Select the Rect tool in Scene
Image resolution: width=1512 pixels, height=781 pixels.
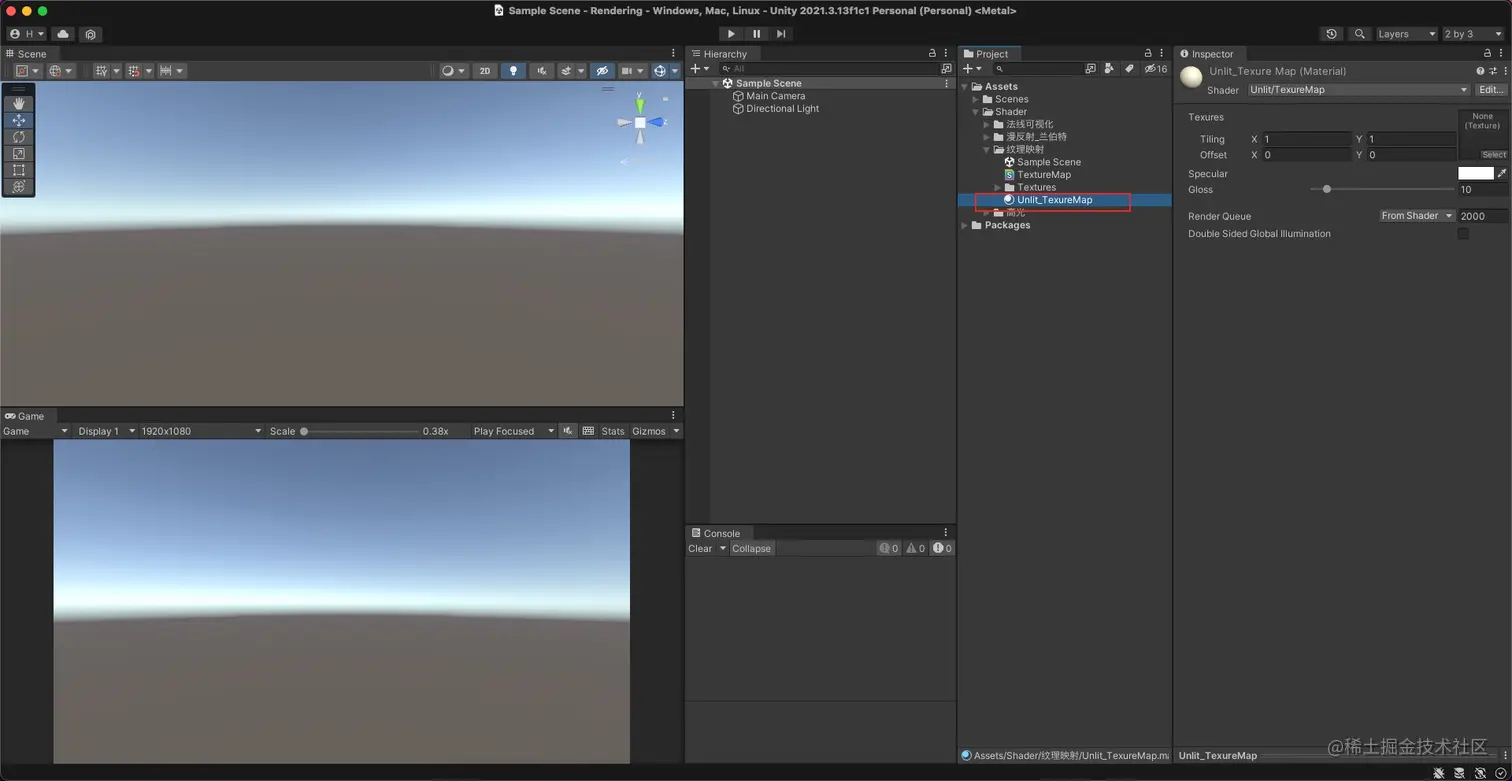[18, 170]
